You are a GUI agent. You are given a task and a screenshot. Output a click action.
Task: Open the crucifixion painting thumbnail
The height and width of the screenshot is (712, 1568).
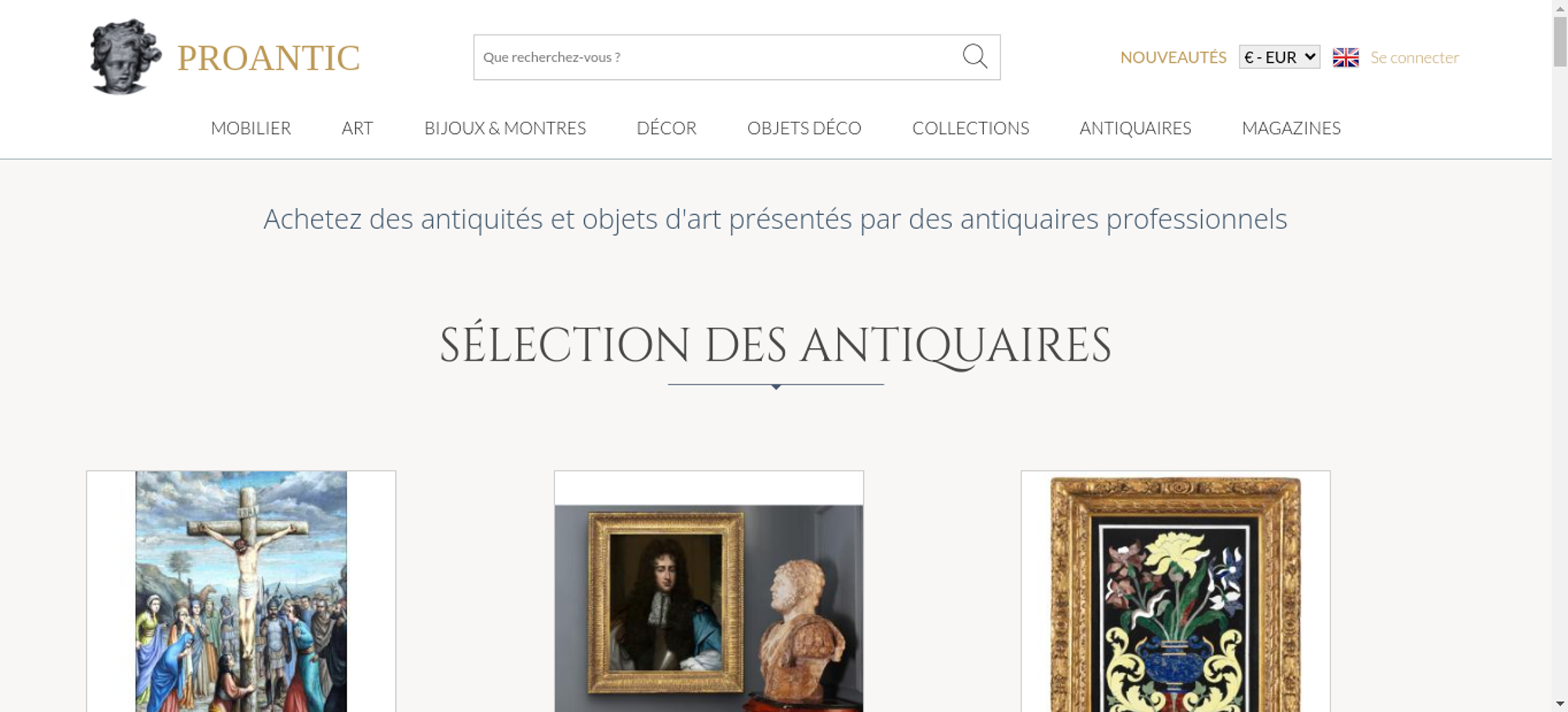(241, 591)
